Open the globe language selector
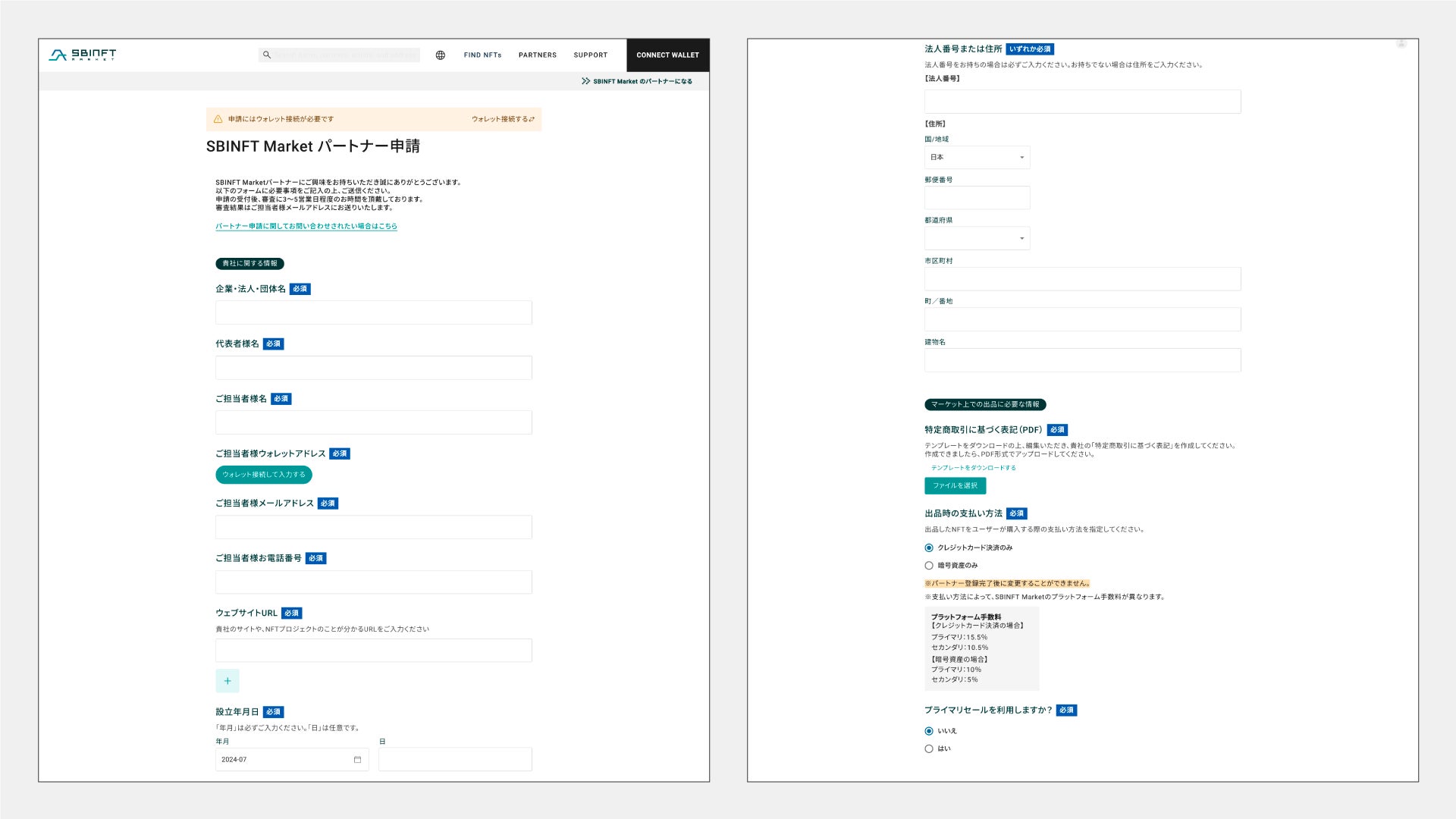 click(441, 55)
